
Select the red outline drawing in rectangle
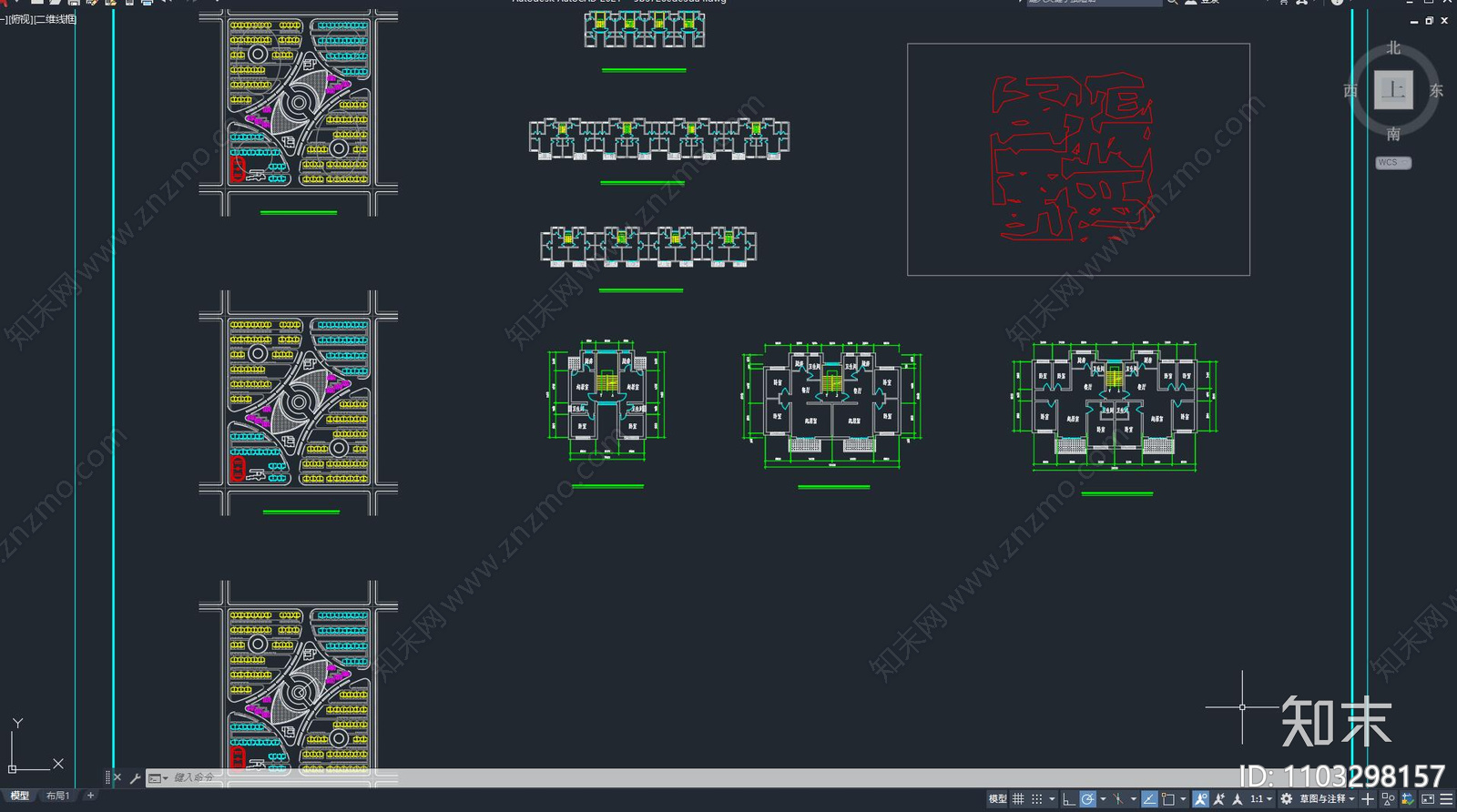tap(1071, 158)
